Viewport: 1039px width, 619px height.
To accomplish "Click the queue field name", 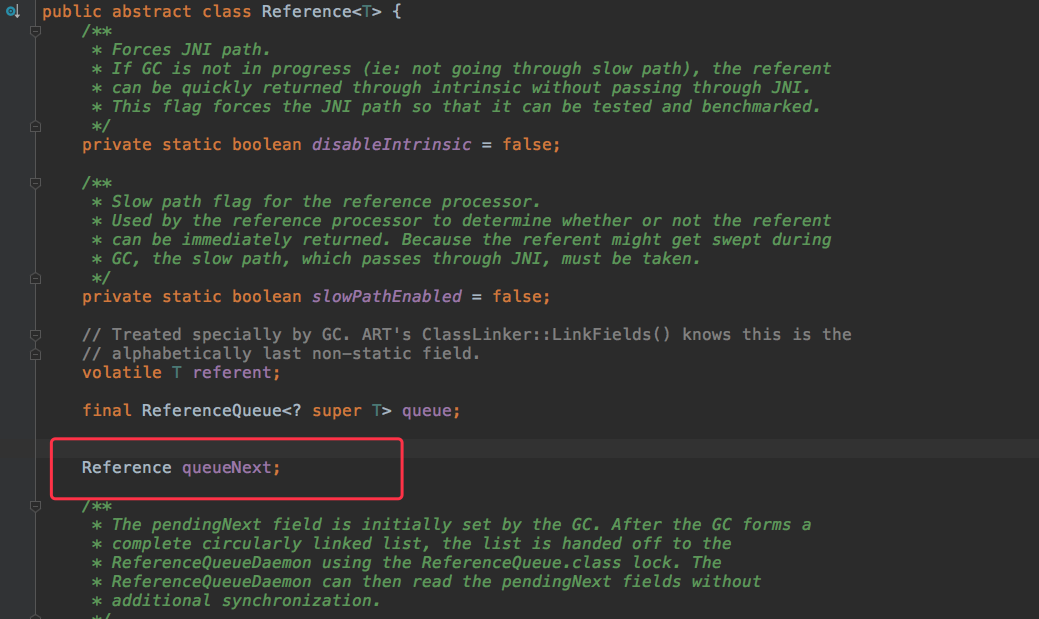I will tap(426, 411).
